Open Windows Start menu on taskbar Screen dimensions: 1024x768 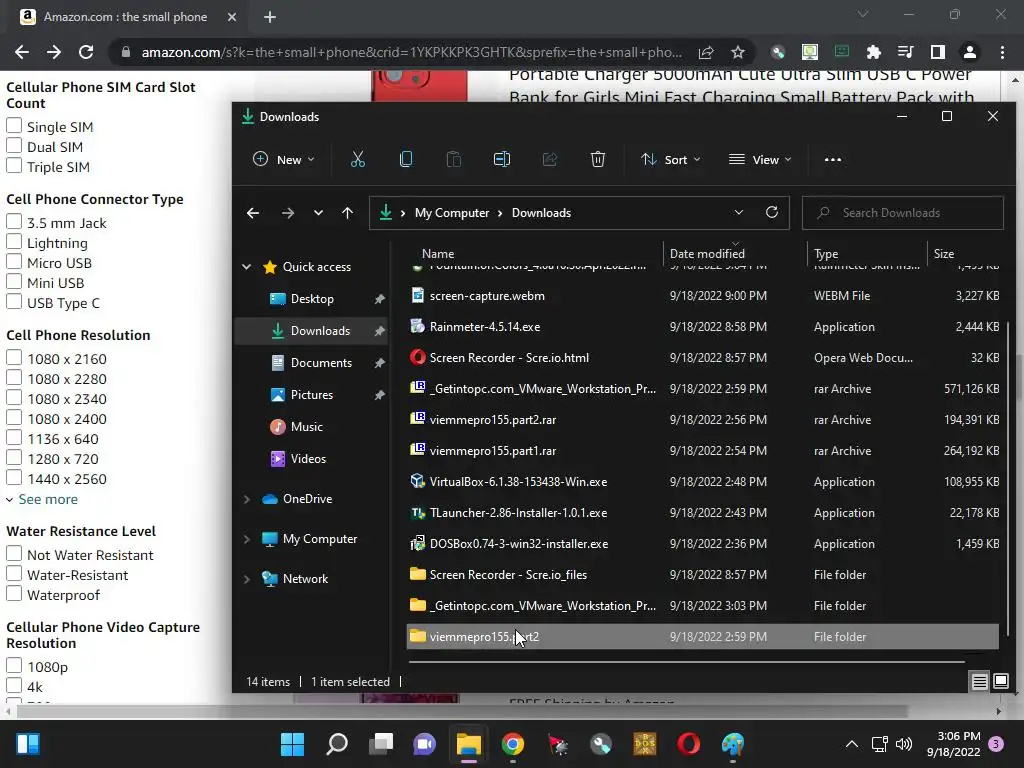pos(292,744)
